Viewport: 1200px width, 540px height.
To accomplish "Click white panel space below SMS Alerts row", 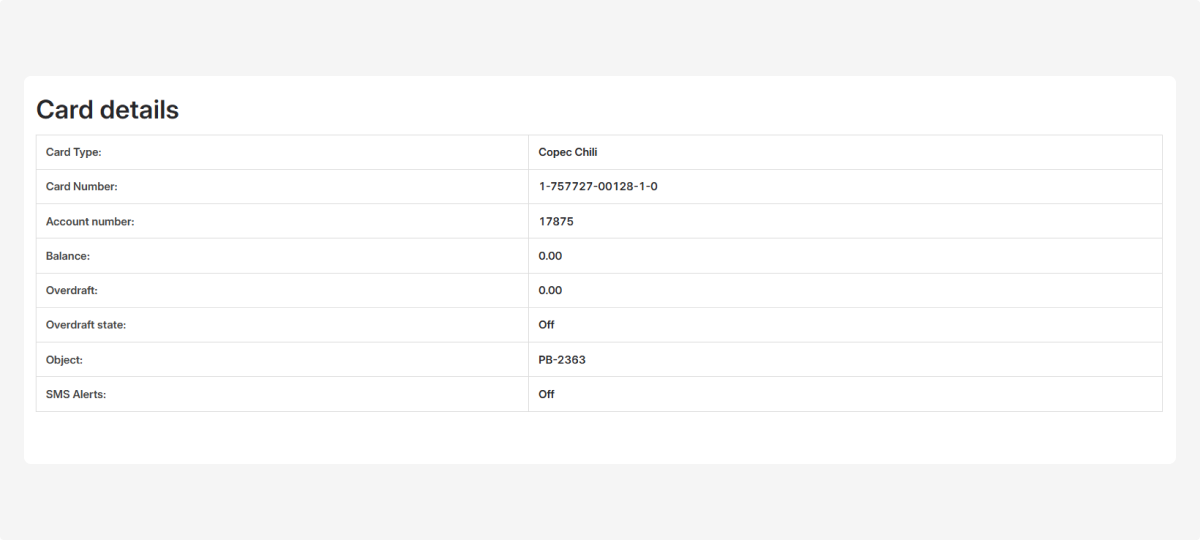I will click(600, 437).
